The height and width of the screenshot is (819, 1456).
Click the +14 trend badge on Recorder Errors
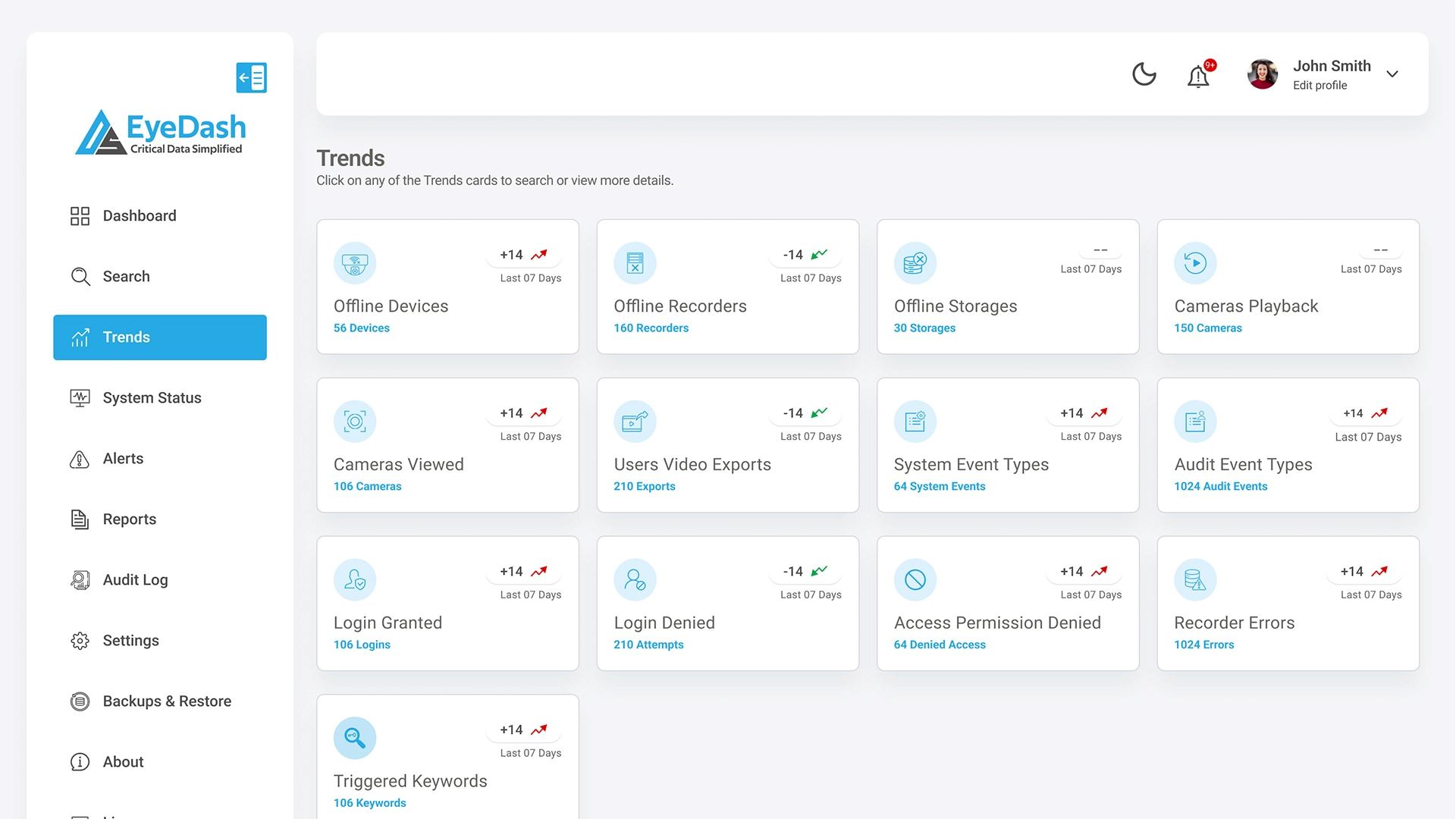1364,572
